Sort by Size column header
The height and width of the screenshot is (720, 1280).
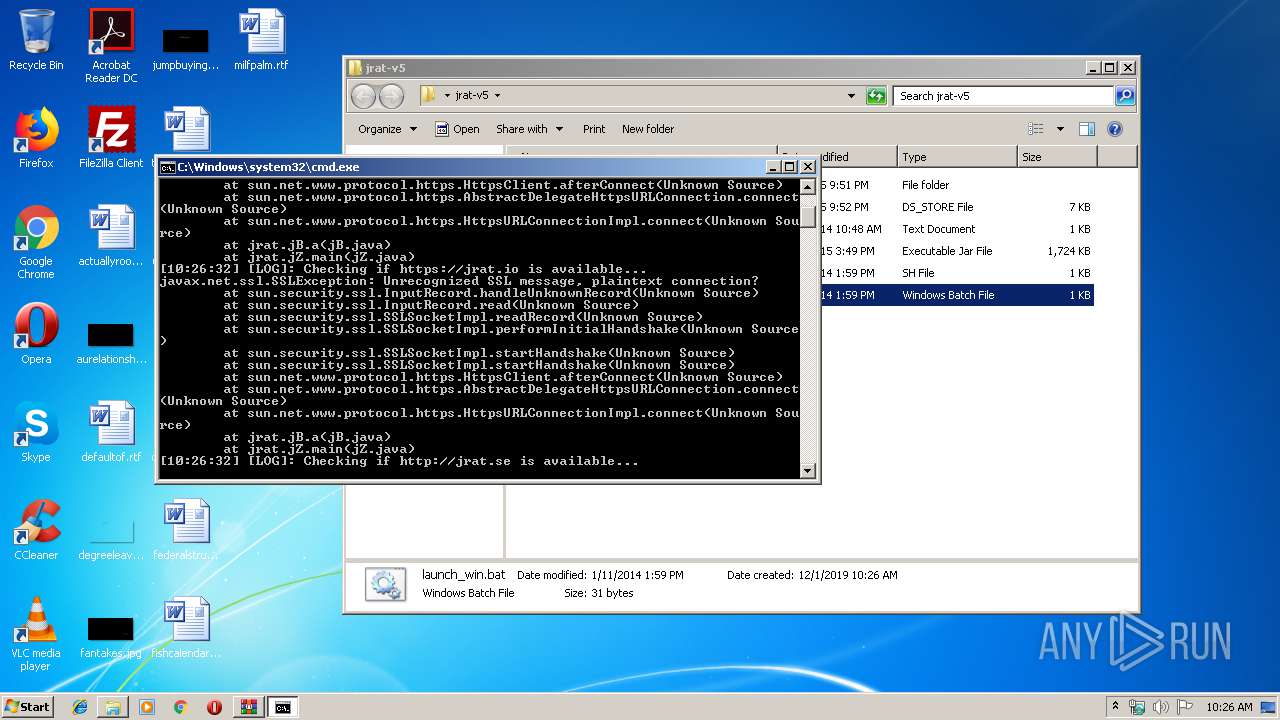1057,157
